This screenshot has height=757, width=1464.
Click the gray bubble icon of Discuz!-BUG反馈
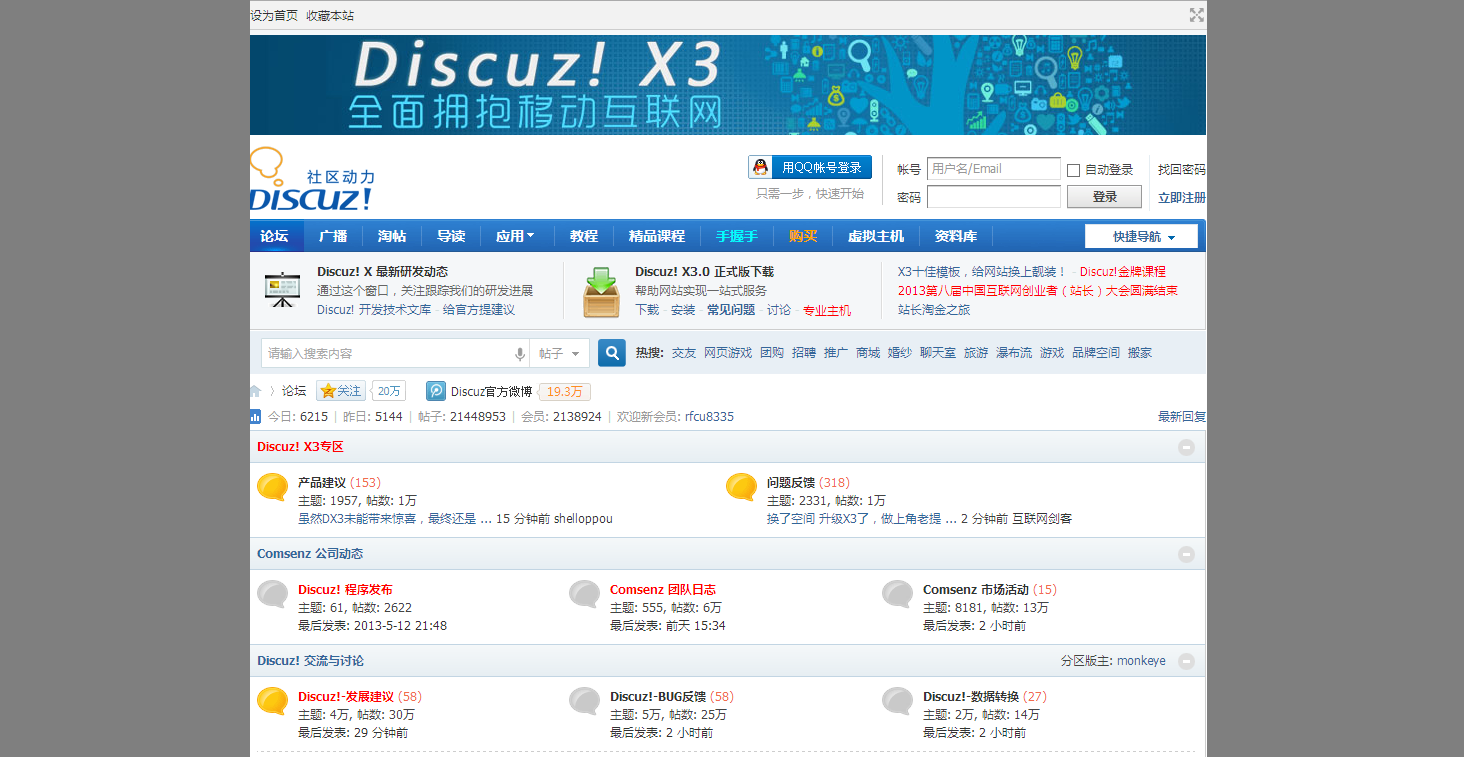pyautogui.click(x=585, y=701)
